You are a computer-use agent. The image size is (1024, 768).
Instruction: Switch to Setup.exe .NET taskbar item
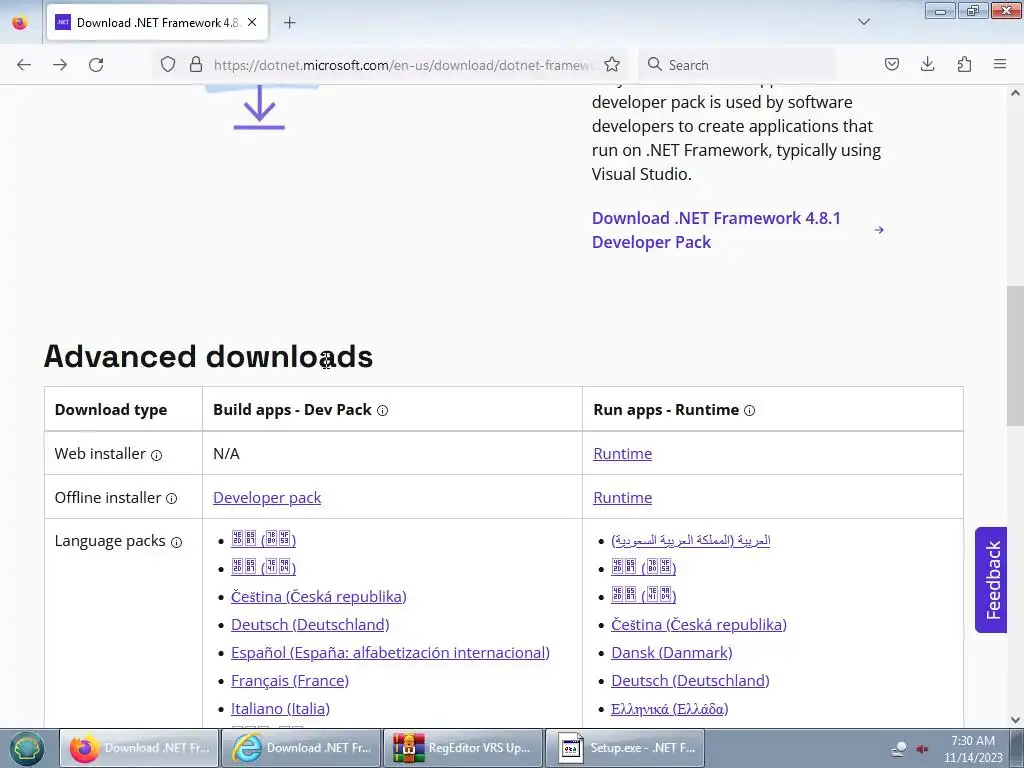[x=625, y=748]
